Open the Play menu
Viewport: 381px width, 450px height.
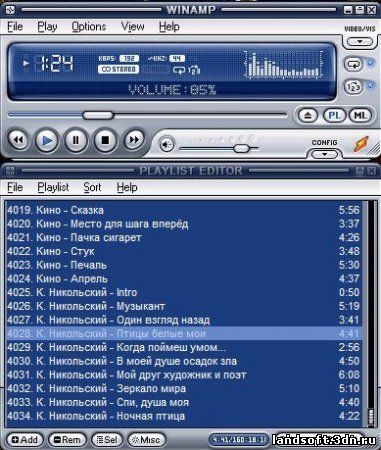(47, 27)
